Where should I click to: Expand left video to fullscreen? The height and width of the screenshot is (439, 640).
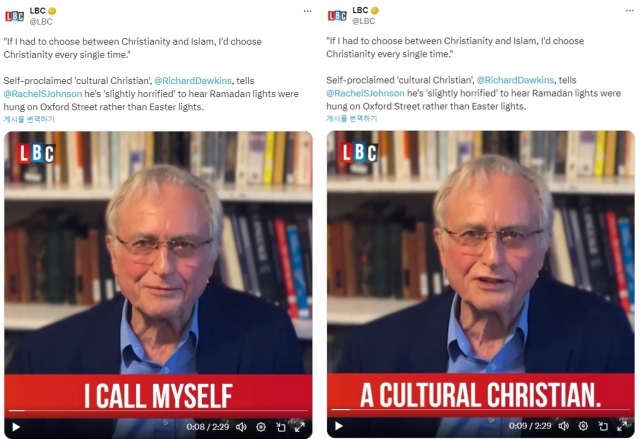(x=300, y=427)
